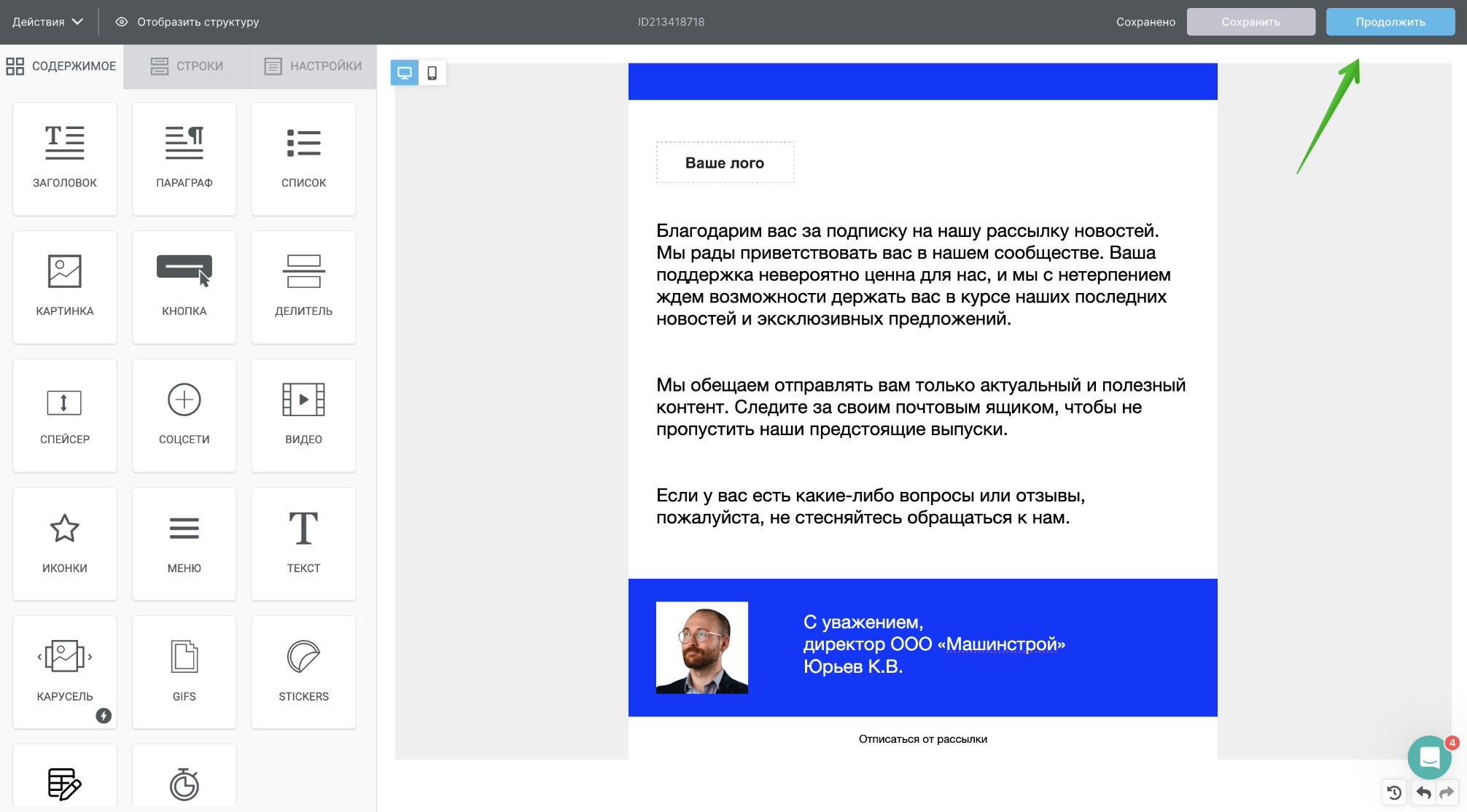Select the Видео content block
This screenshot has height=812, width=1467.
pos(304,415)
